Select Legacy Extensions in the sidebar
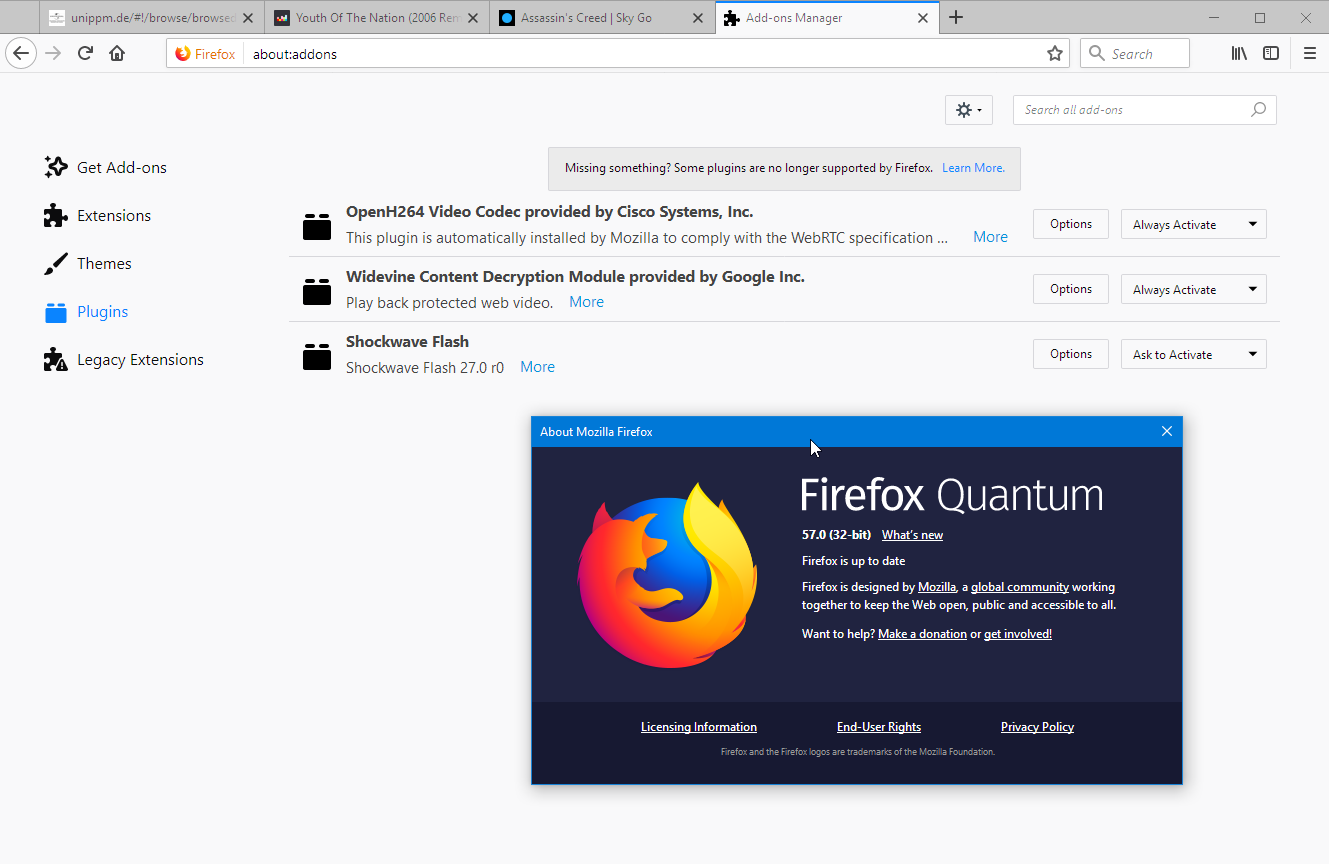 click(x=124, y=359)
